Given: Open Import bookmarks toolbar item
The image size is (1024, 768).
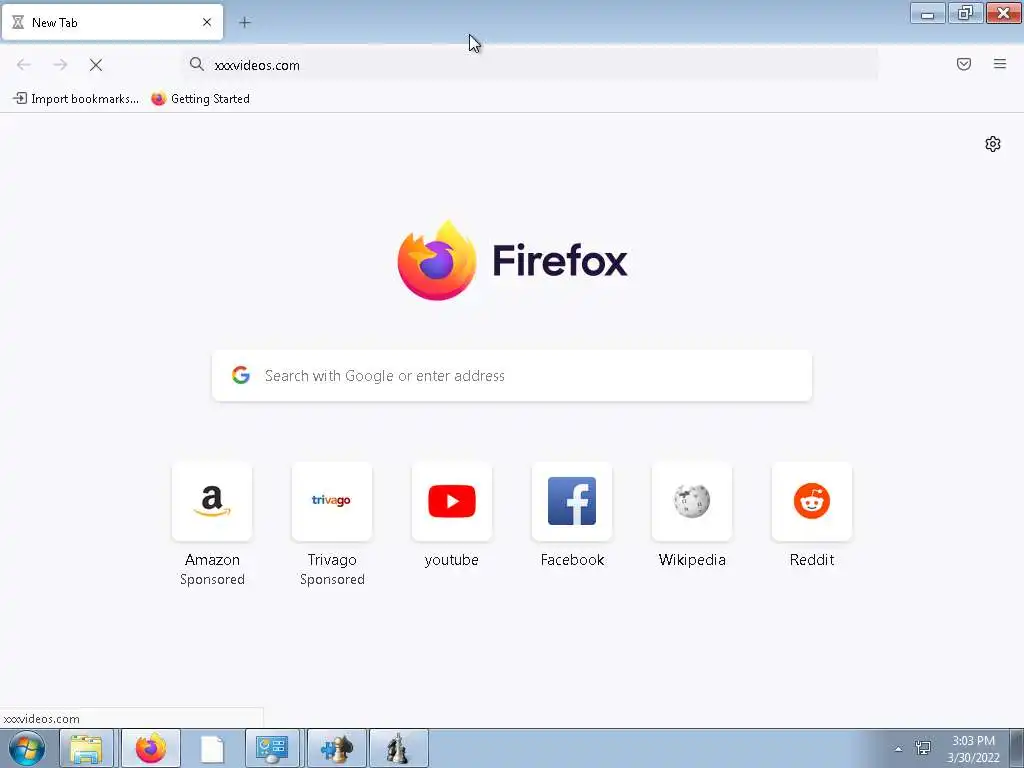Looking at the screenshot, I should point(76,99).
